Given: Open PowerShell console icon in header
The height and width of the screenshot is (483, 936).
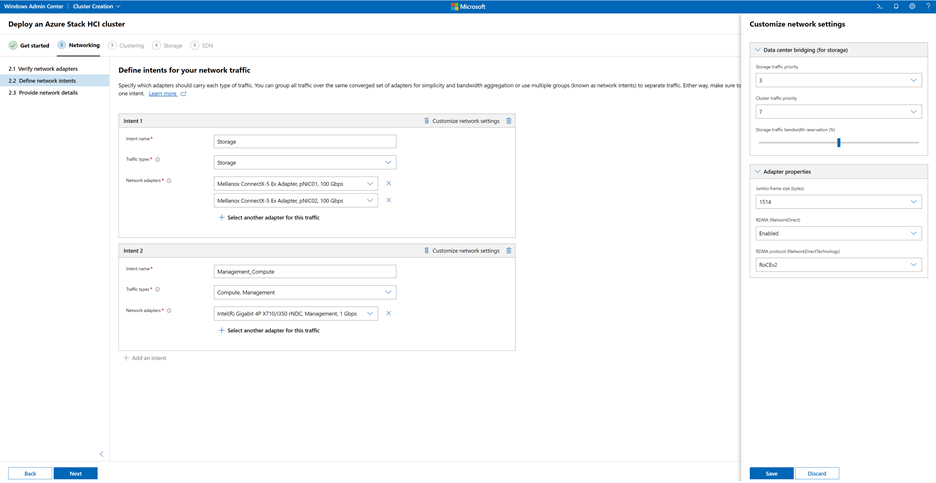Looking at the screenshot, I should [879, 6].
